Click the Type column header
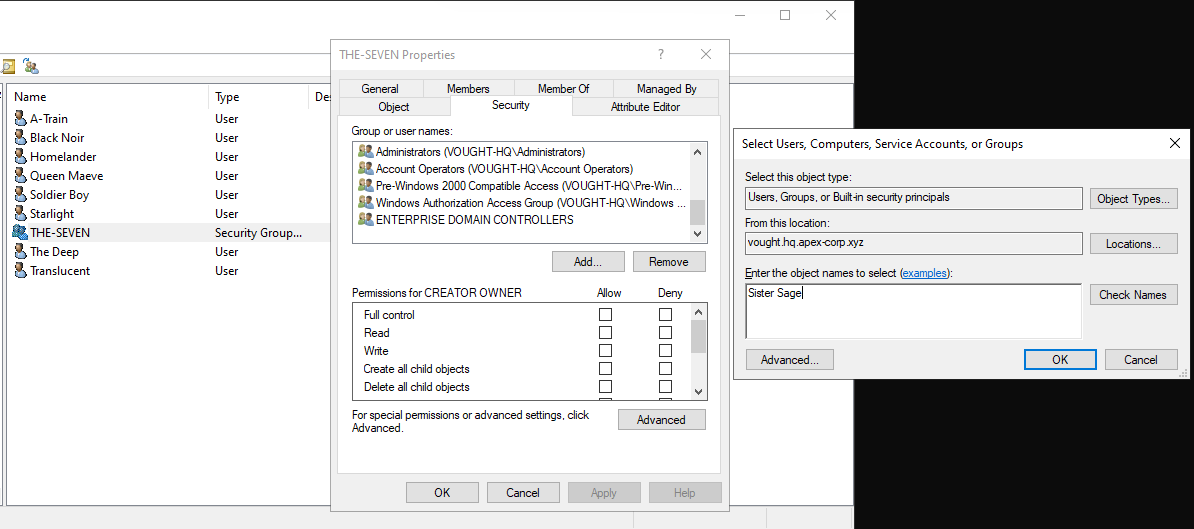This screenshot has height=529, width=1194. [260, 97]
